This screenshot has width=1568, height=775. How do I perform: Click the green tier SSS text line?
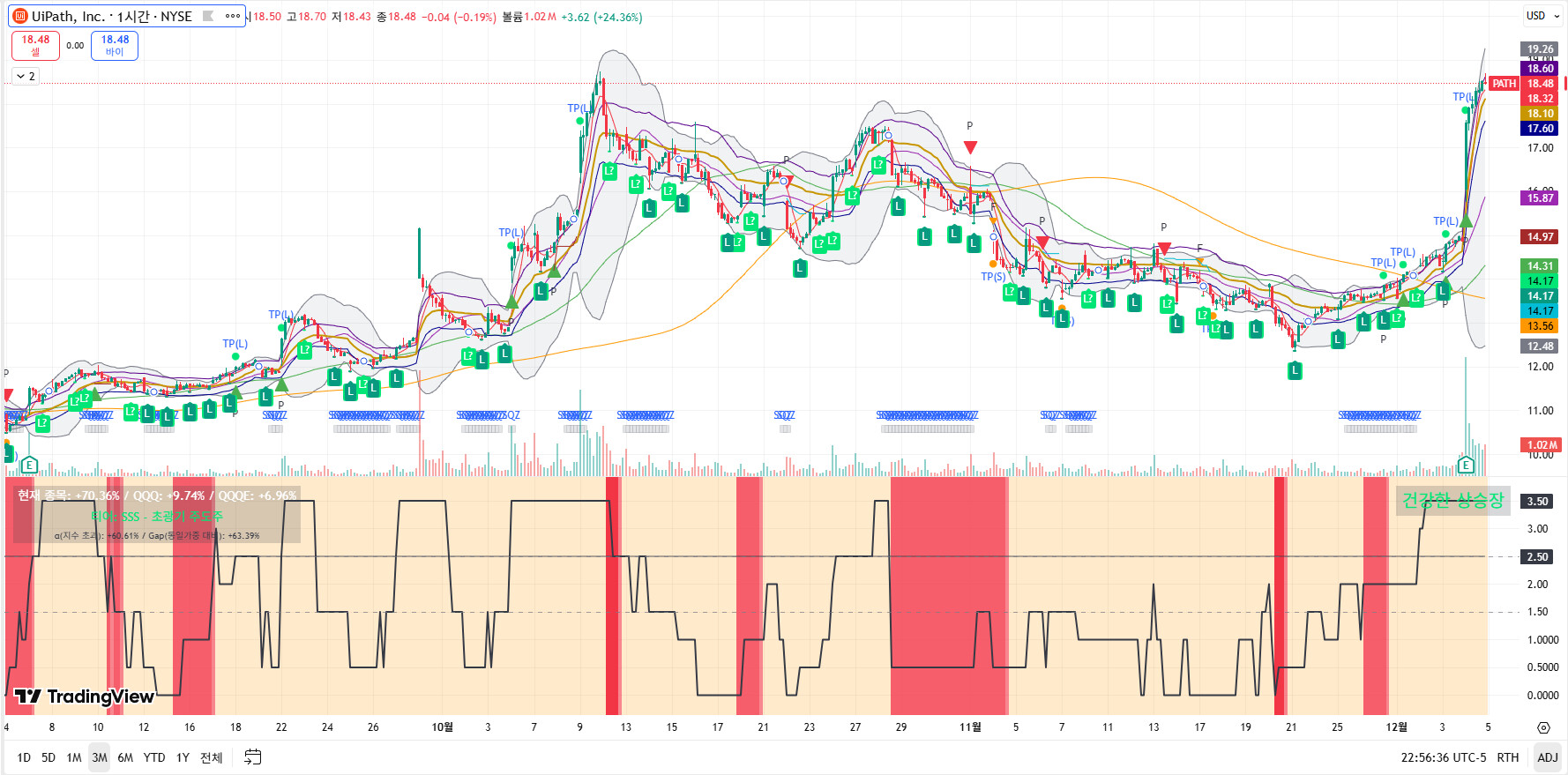pos(157,516)
